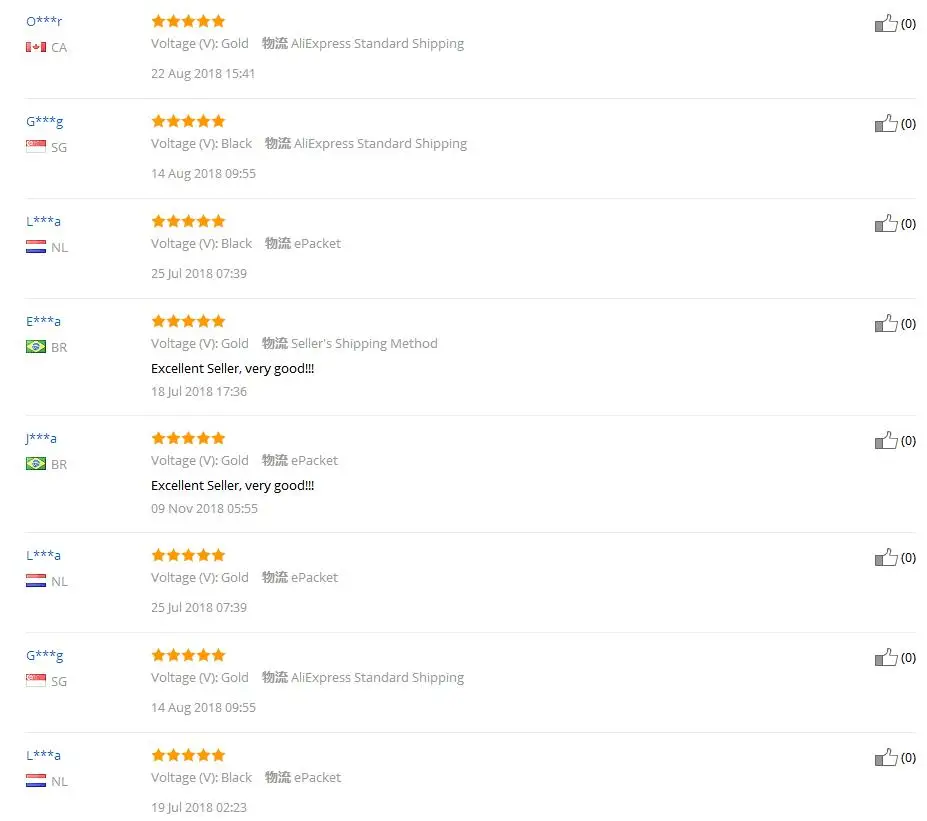927x821 pixels.
Task: Click the Canada flag next to CA
Action: point(35,47)
